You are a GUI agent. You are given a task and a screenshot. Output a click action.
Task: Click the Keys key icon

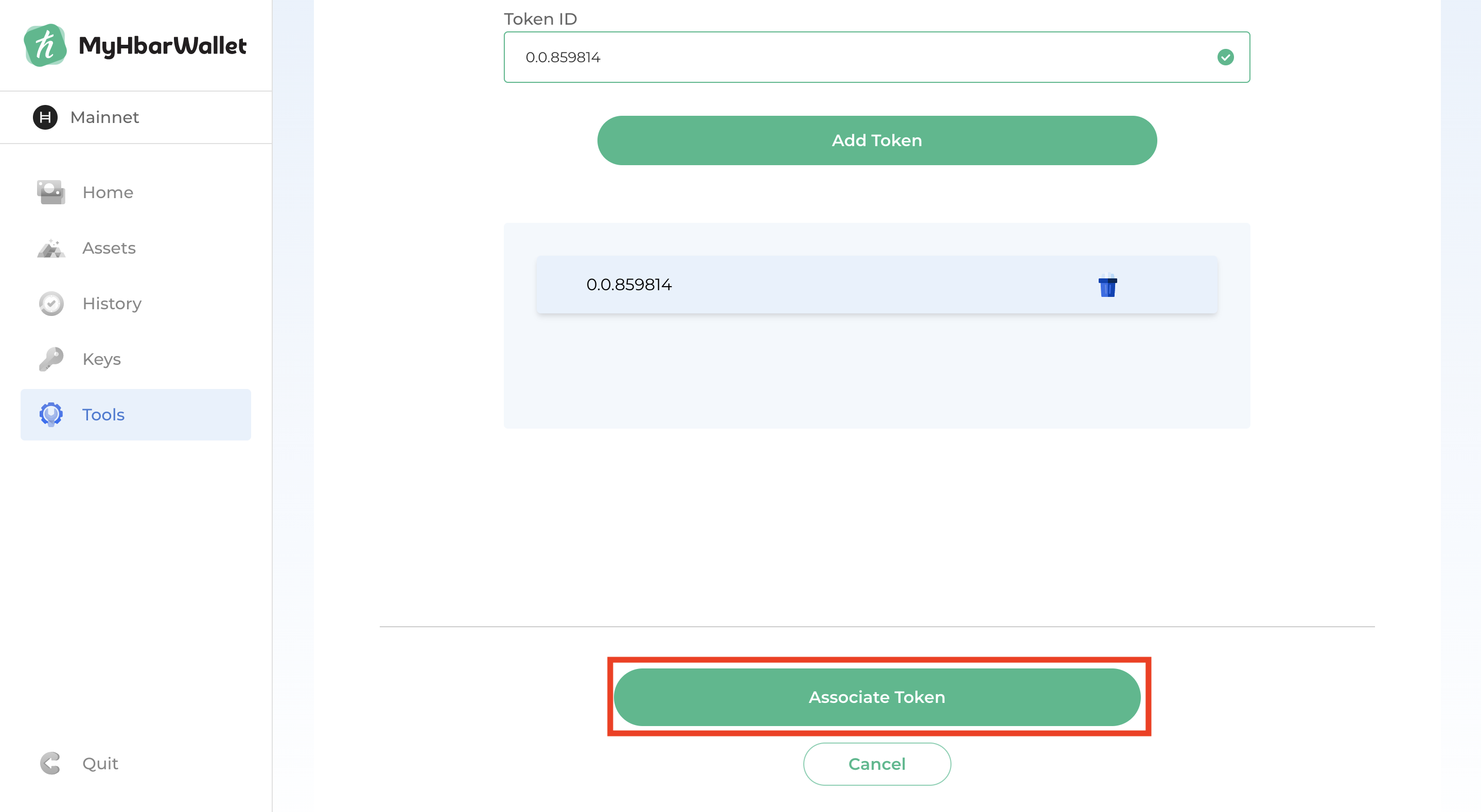[51, 359]
